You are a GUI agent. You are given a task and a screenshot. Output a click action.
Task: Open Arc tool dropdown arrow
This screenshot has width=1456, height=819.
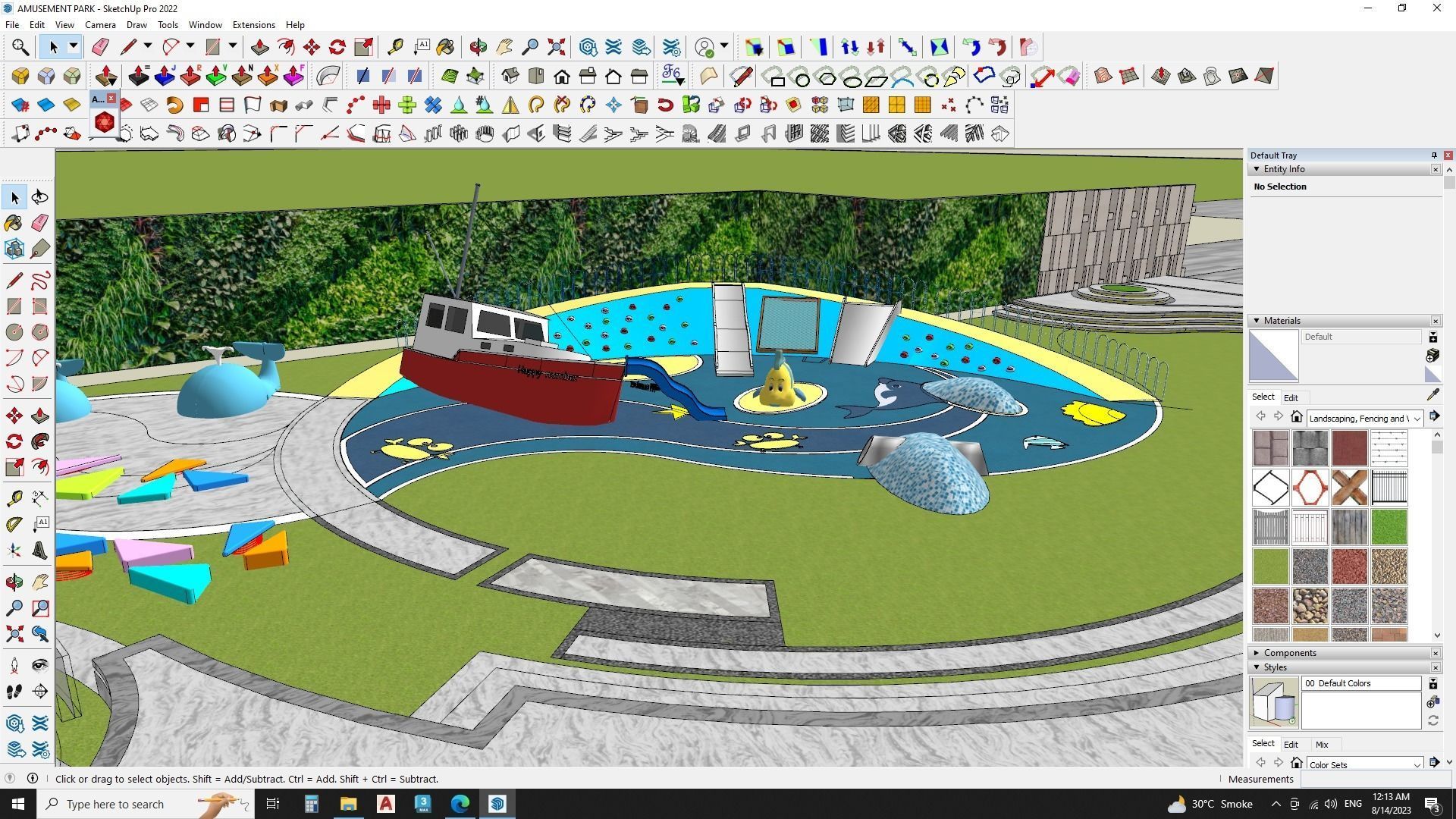[x=190, y=47]
